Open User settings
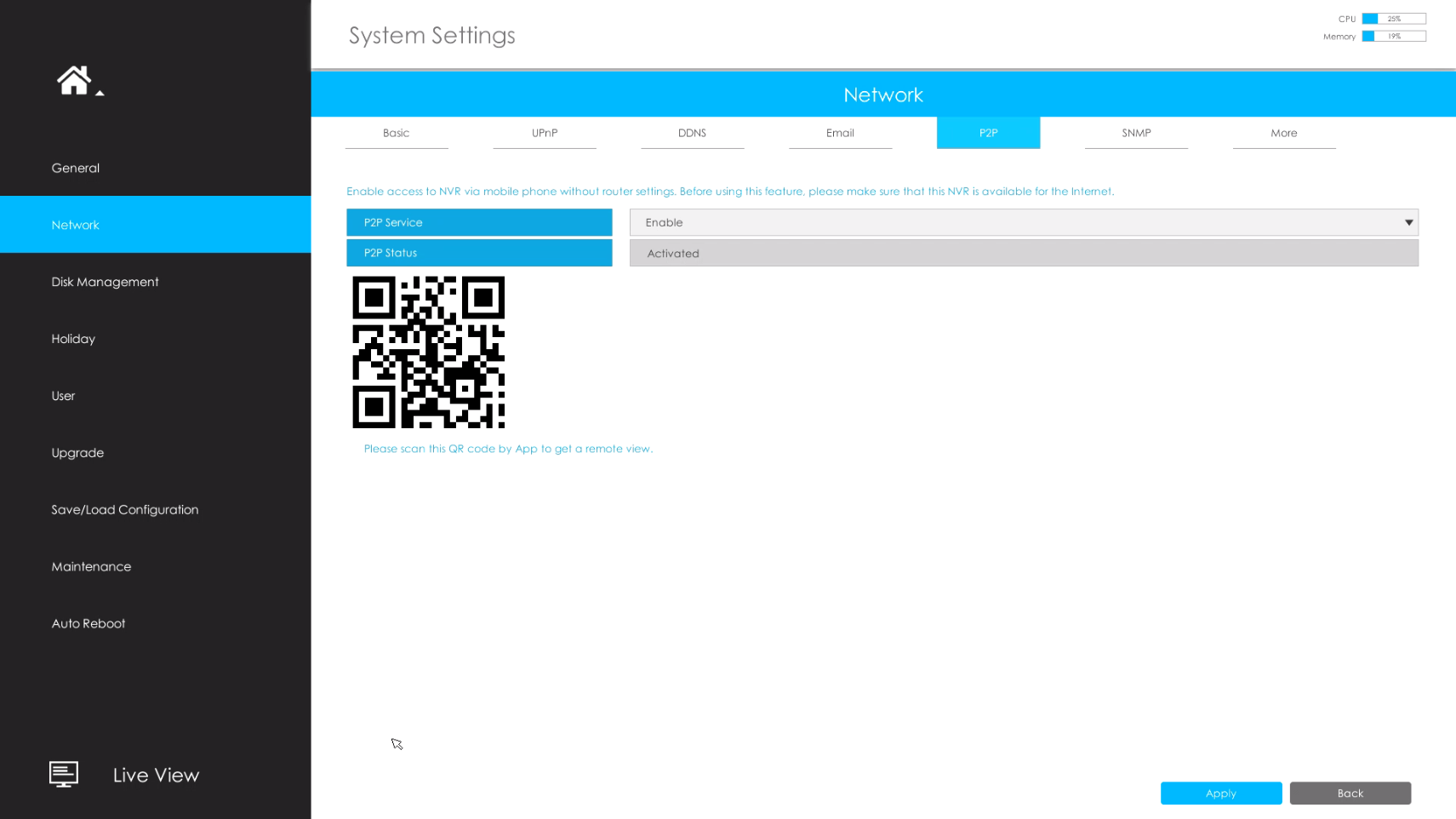The height and width of the screenshot is (819, 1456). [x=155, y=396]
